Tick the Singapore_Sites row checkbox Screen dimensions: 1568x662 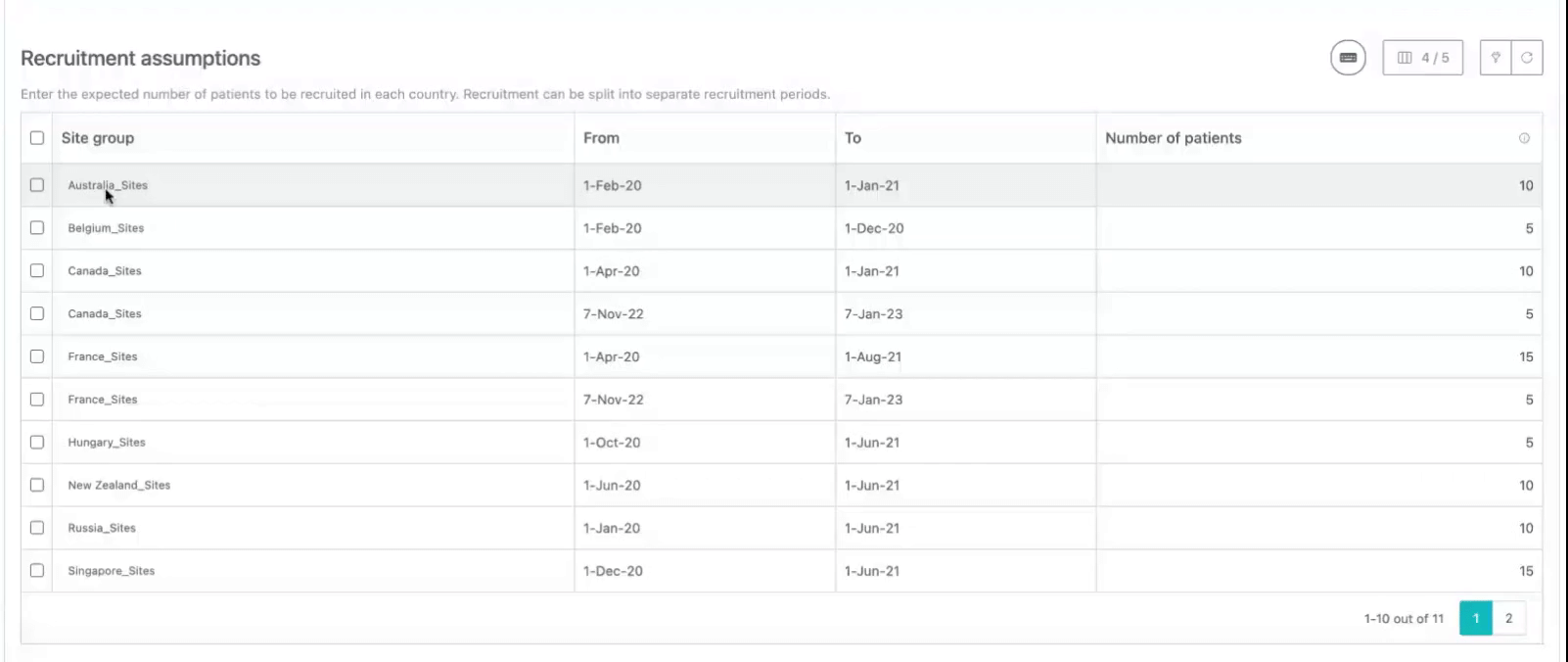(37, 571)
